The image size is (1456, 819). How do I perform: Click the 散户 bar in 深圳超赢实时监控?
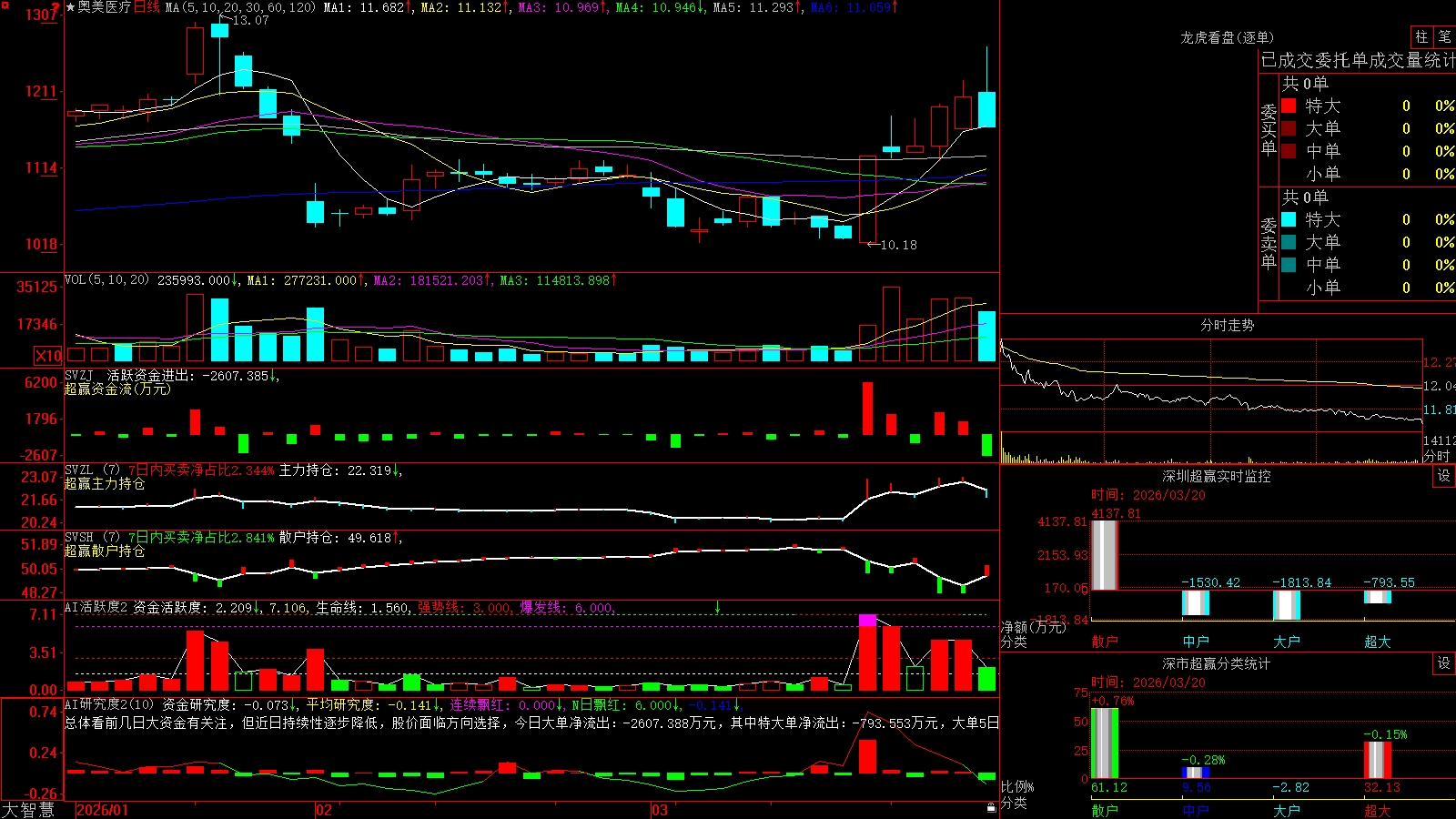[1104, 555]
